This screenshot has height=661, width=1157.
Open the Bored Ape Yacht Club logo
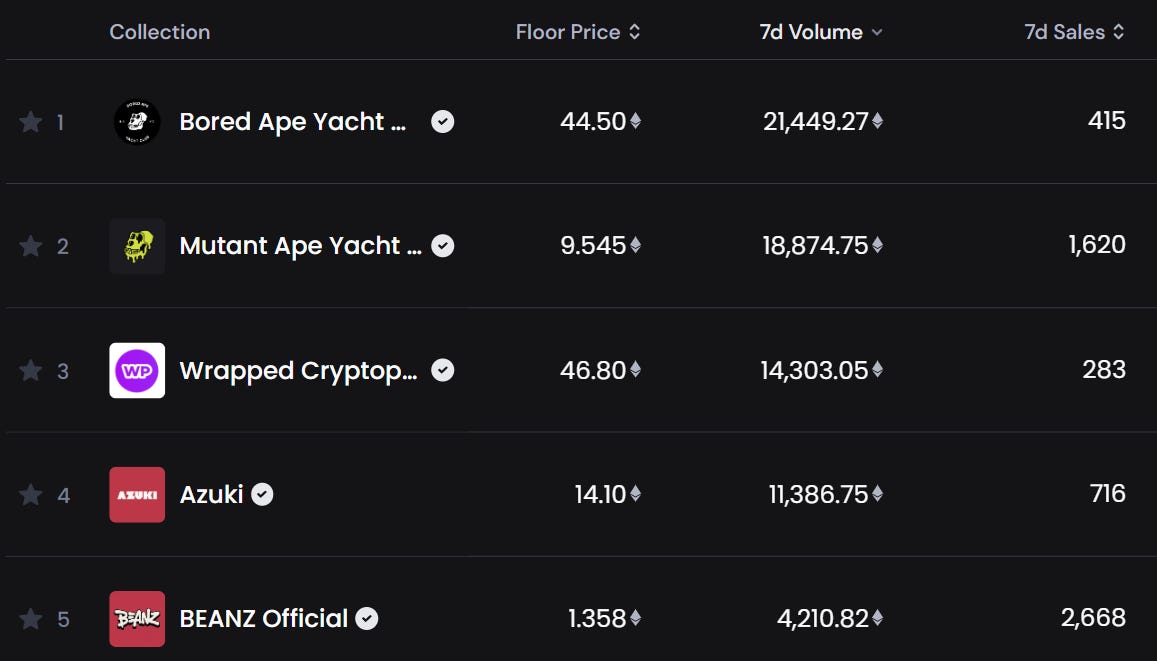(x=137, y=122)
